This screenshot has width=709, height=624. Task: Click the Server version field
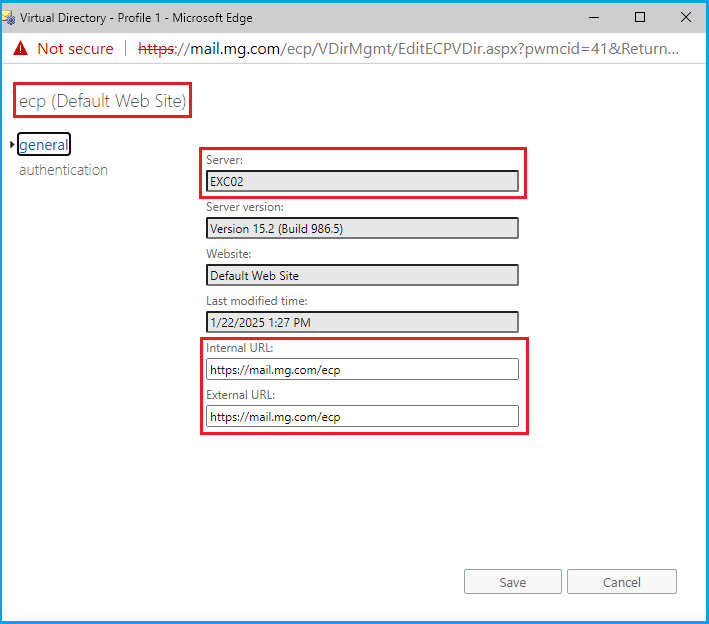362,228
